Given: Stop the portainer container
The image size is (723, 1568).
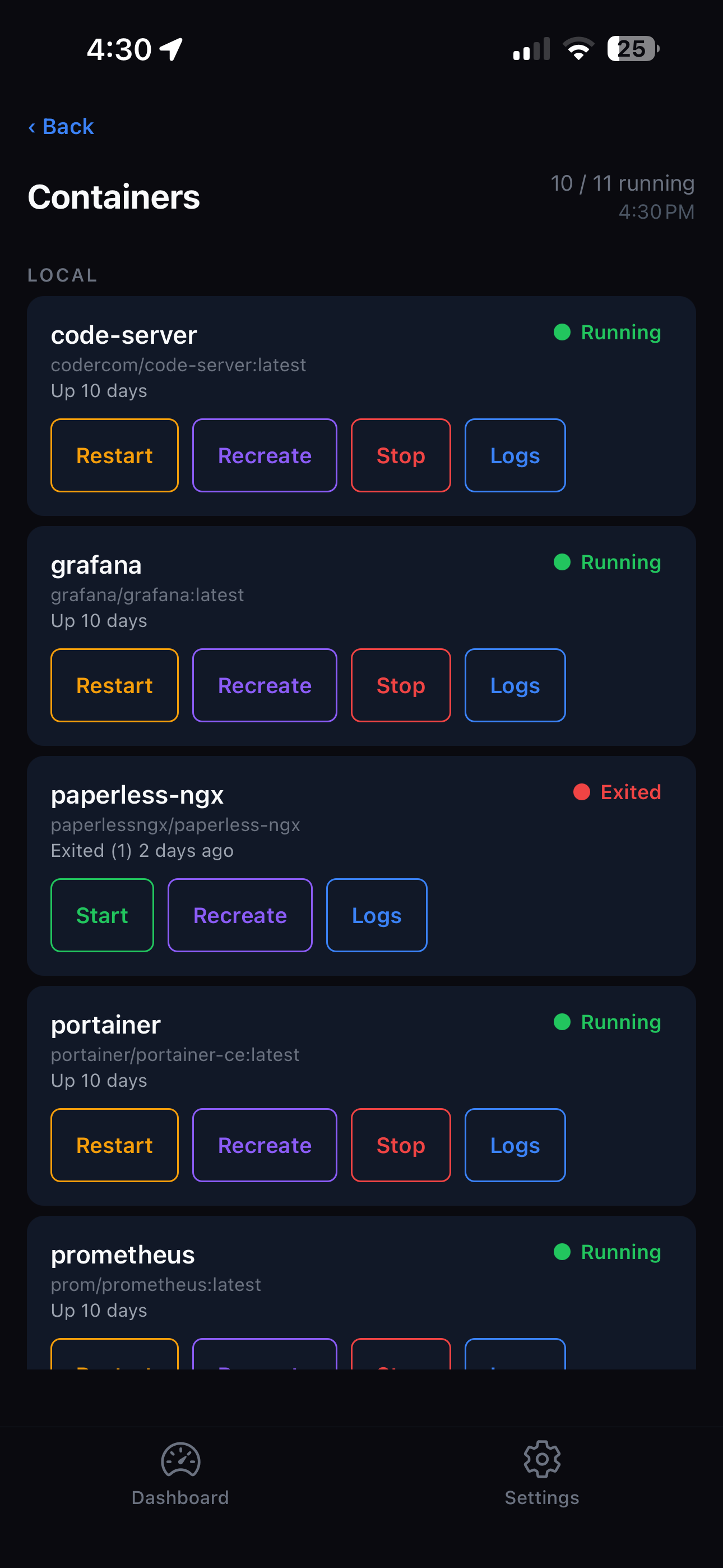Looking at the screenshot, I should tap(400, 1145).
